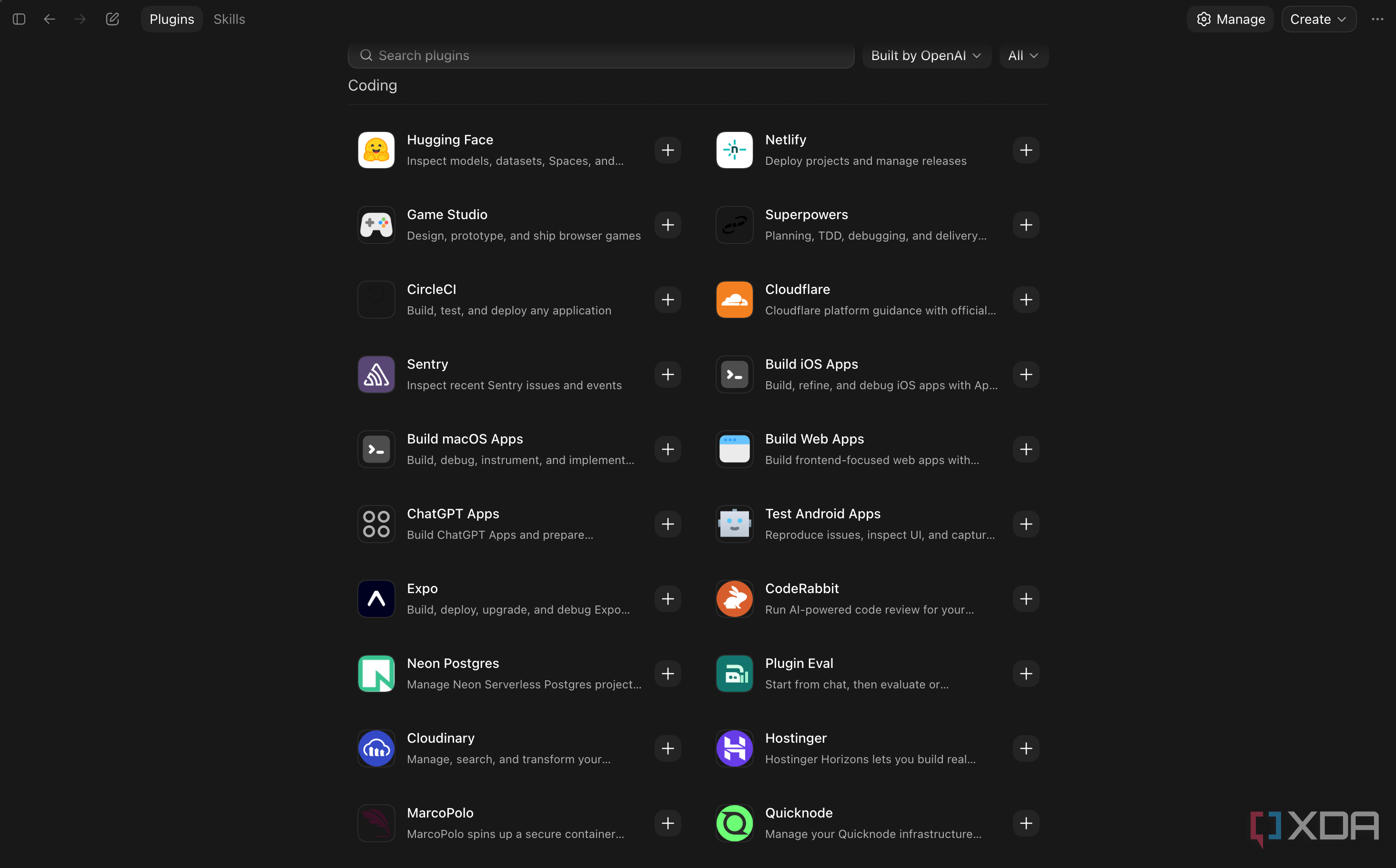
Task: Add the Superpowers plugin
Action: tap(1026, 224)
